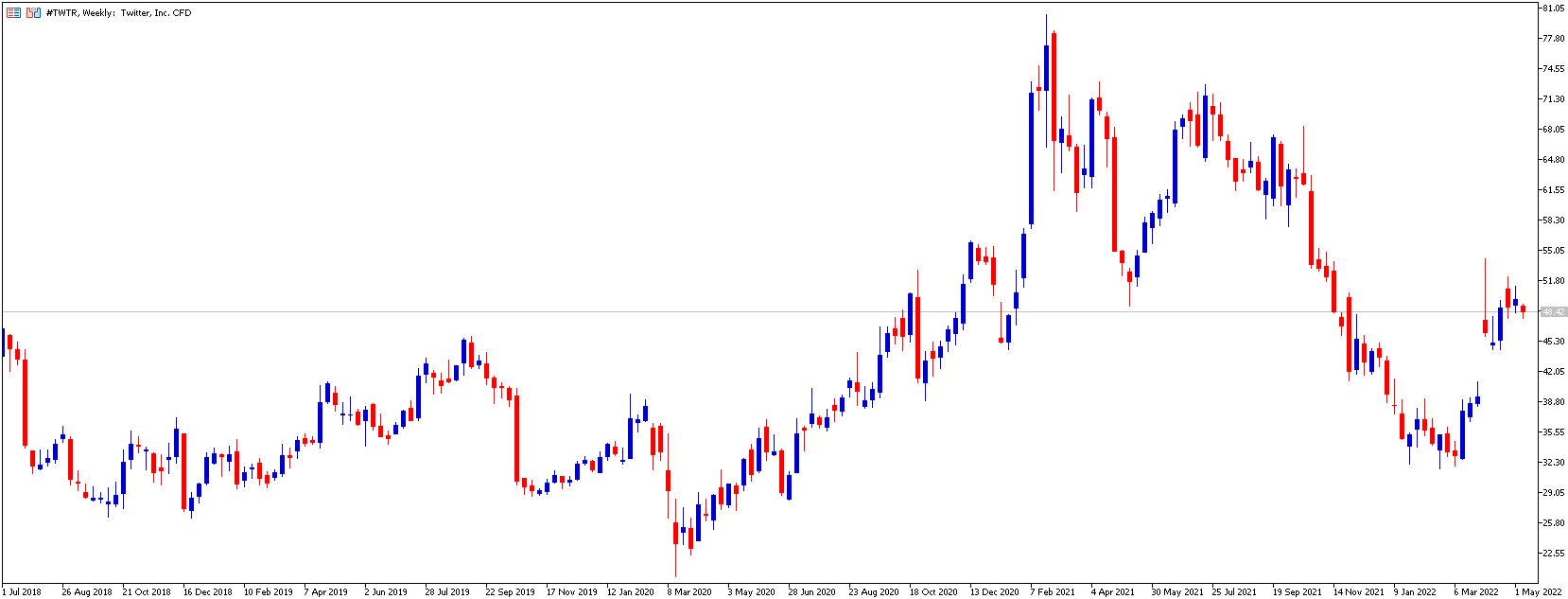Select the 55.05 price axis value

(x=1552, y=251)
